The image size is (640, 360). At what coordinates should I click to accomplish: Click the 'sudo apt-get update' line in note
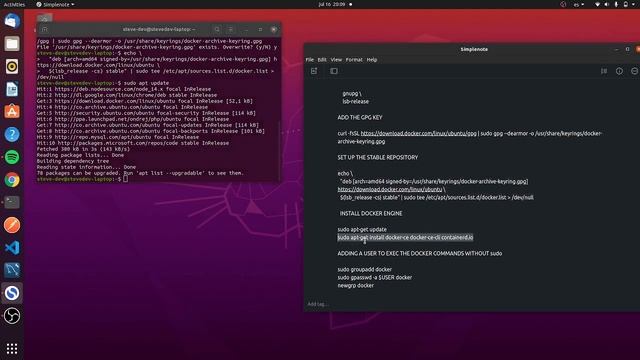coord(362,229)
